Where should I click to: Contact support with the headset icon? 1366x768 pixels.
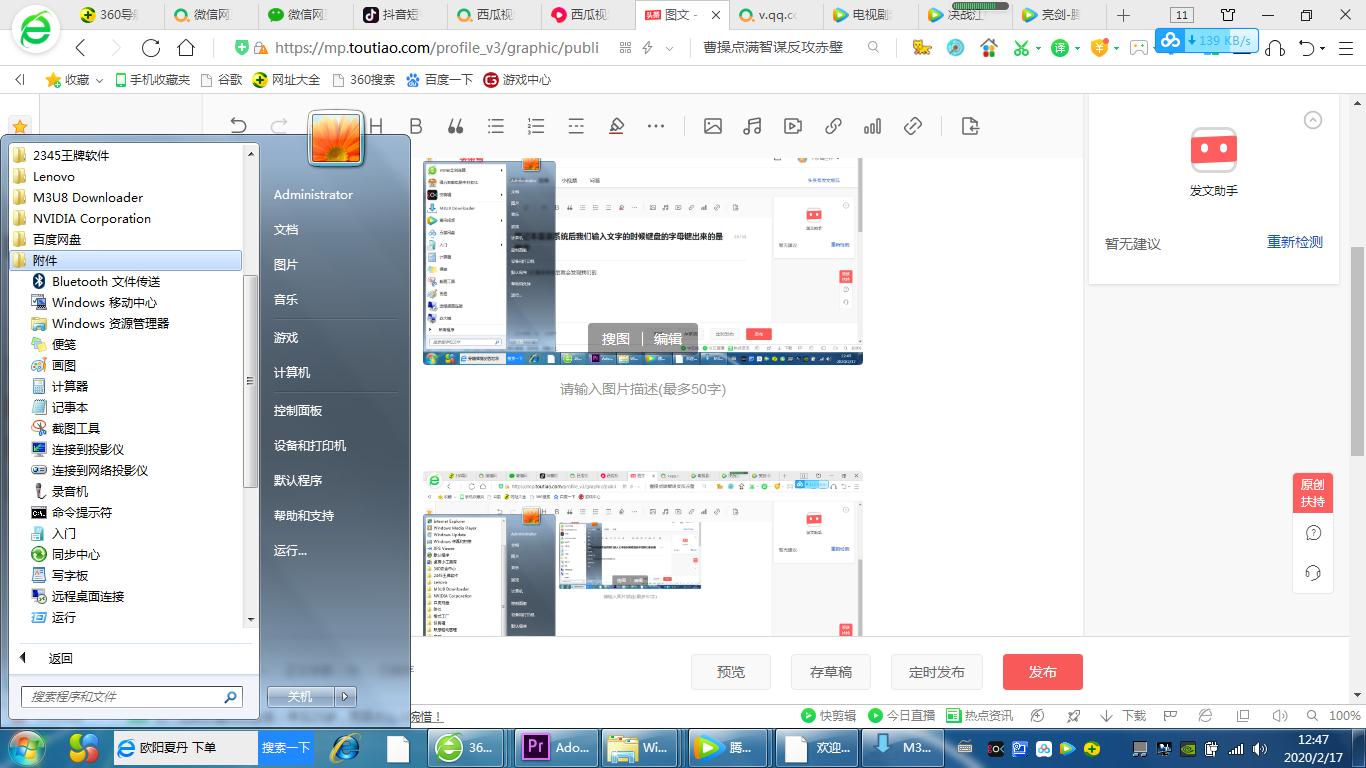click(x=1314, y=572)
